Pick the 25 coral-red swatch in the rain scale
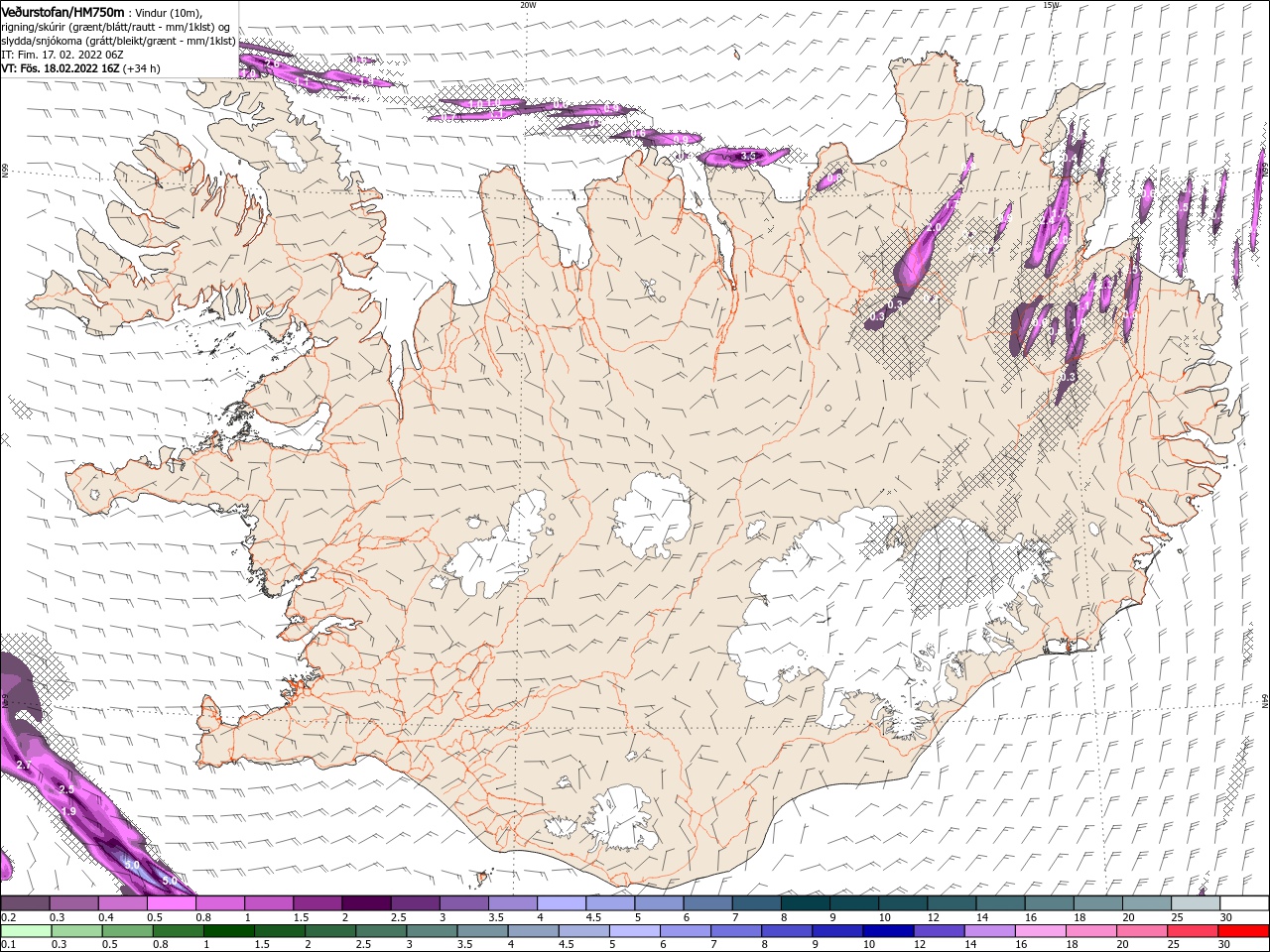Viewport: 1270px width, 952px height. 1192,931
